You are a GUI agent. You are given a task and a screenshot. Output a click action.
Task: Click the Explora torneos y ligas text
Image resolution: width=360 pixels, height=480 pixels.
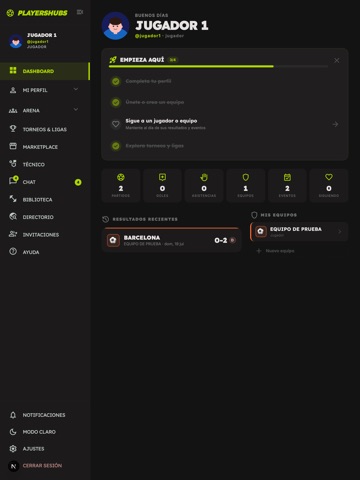pyautogui.click(x=154, y=146)
